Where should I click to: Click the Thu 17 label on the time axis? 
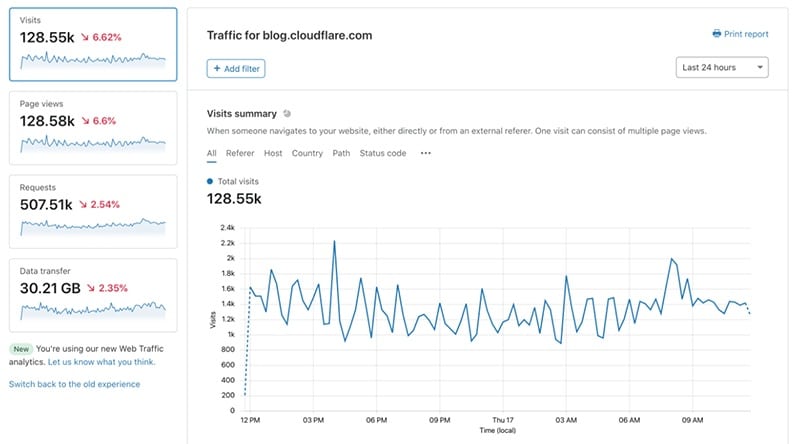point(503,420)
